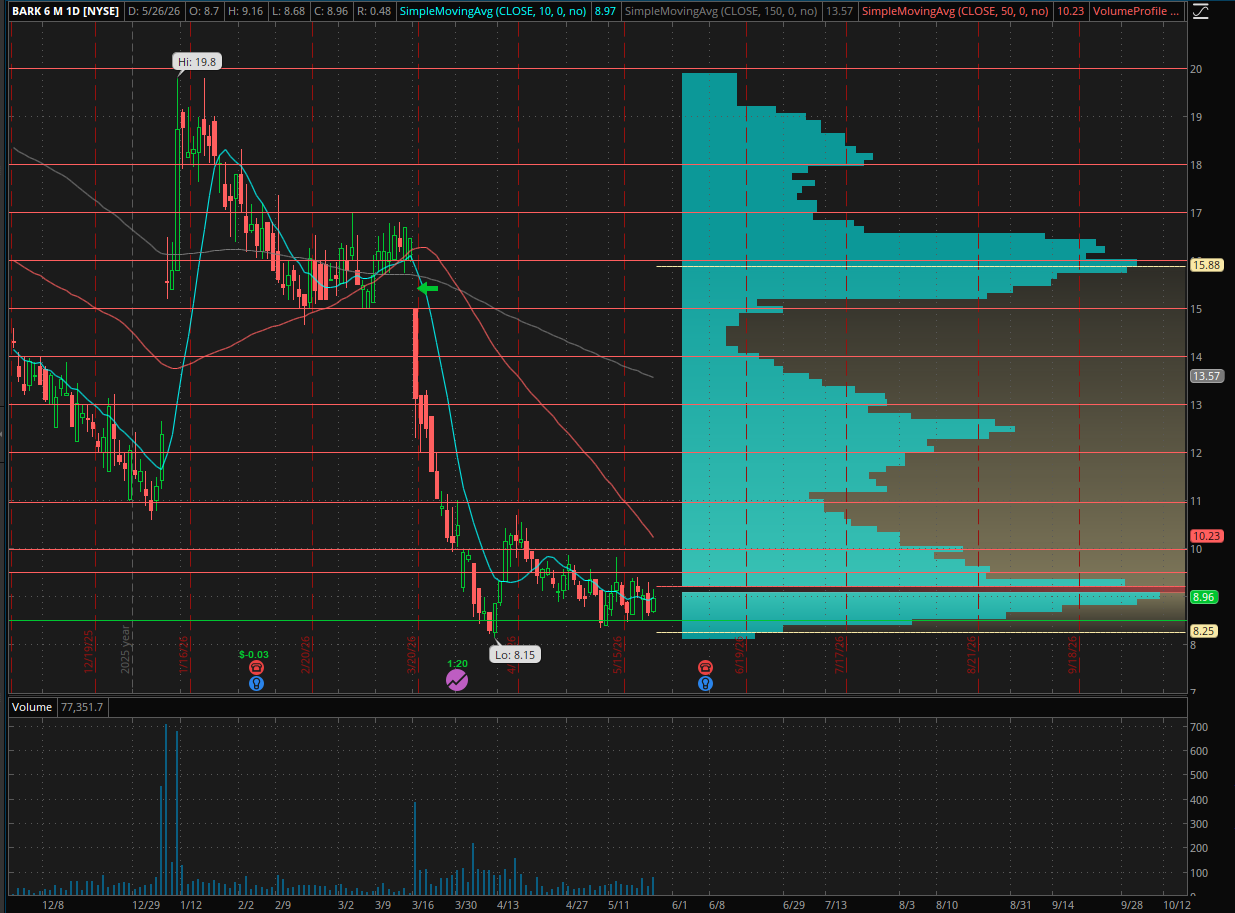Click the 8.25 price axis label
The height and width of the screenshot is (913, 1235).
pyautogui.click(x=1204, y=631)
